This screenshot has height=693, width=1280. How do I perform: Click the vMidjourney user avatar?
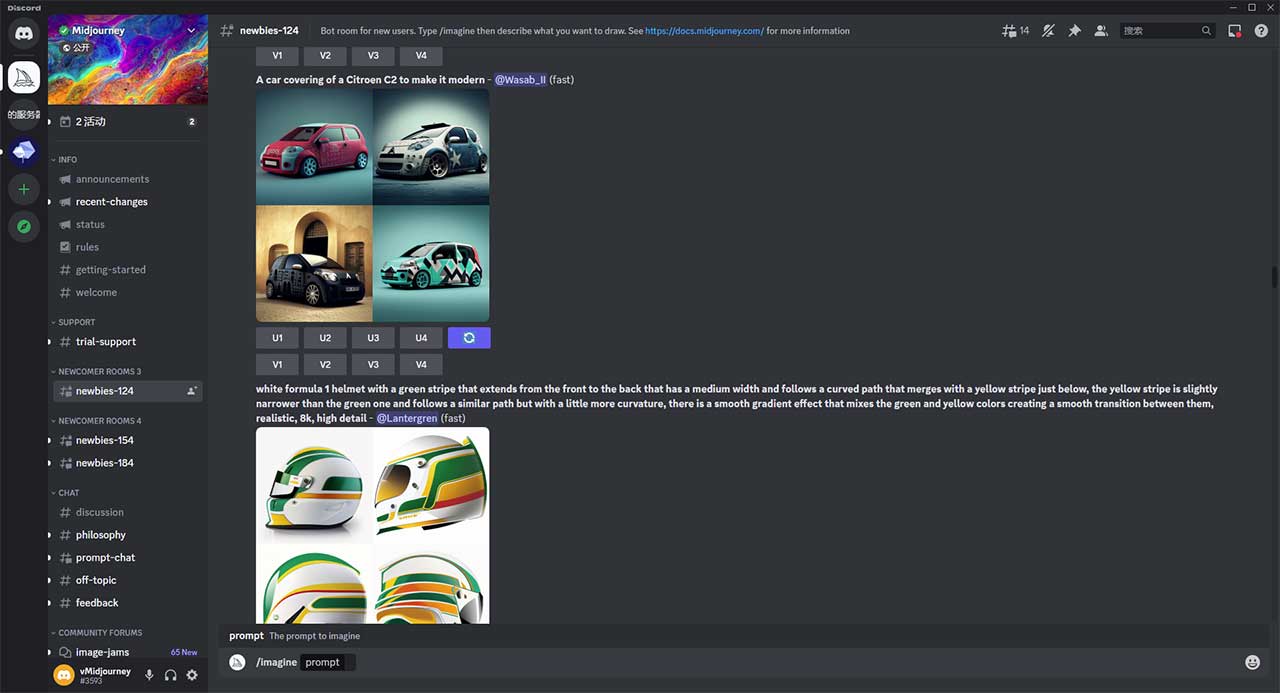[64, 675]
